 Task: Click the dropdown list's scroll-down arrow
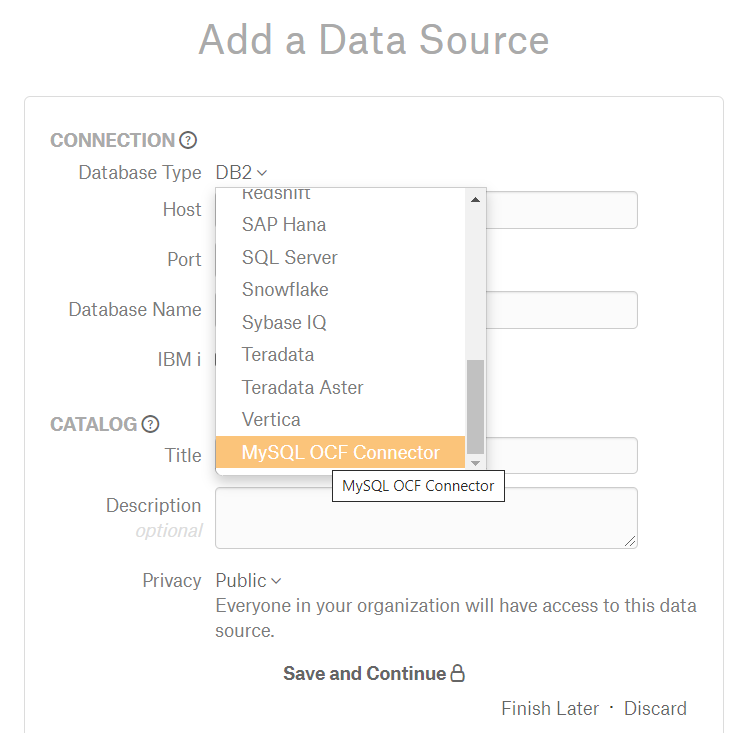[x=476, y=463]
